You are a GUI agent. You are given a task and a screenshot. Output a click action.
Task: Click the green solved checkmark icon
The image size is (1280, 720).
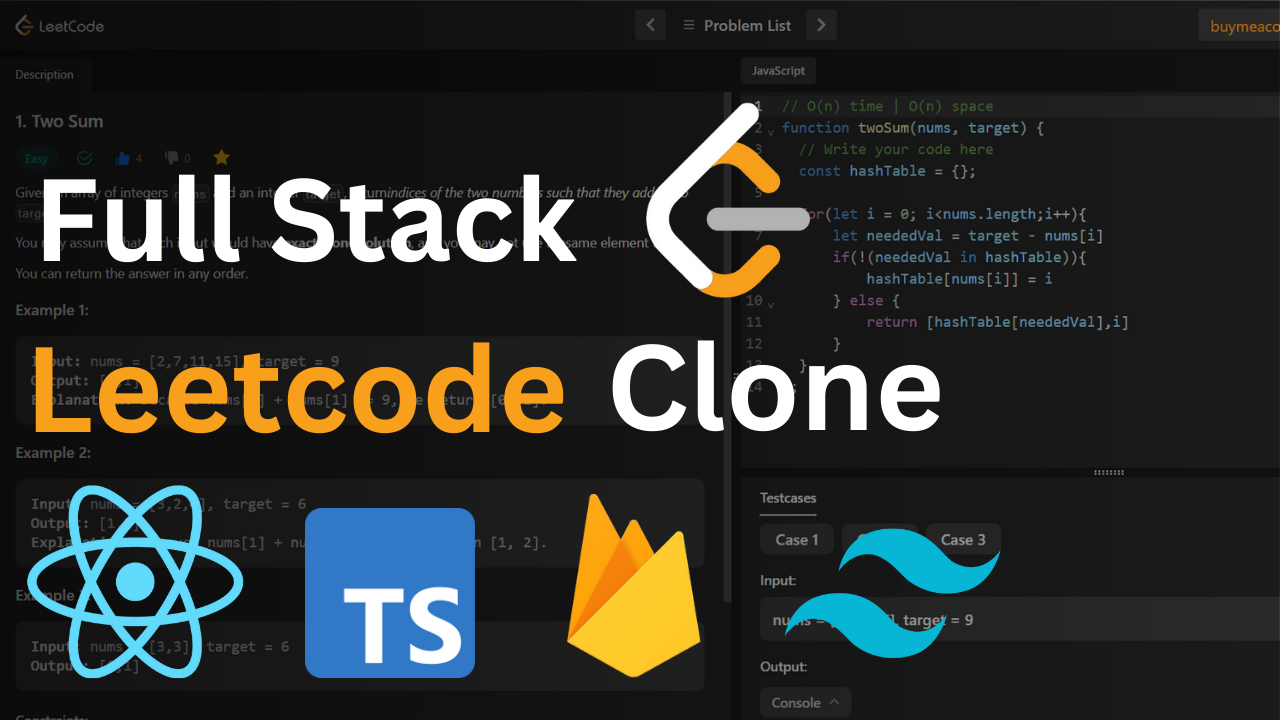(85, 158)
